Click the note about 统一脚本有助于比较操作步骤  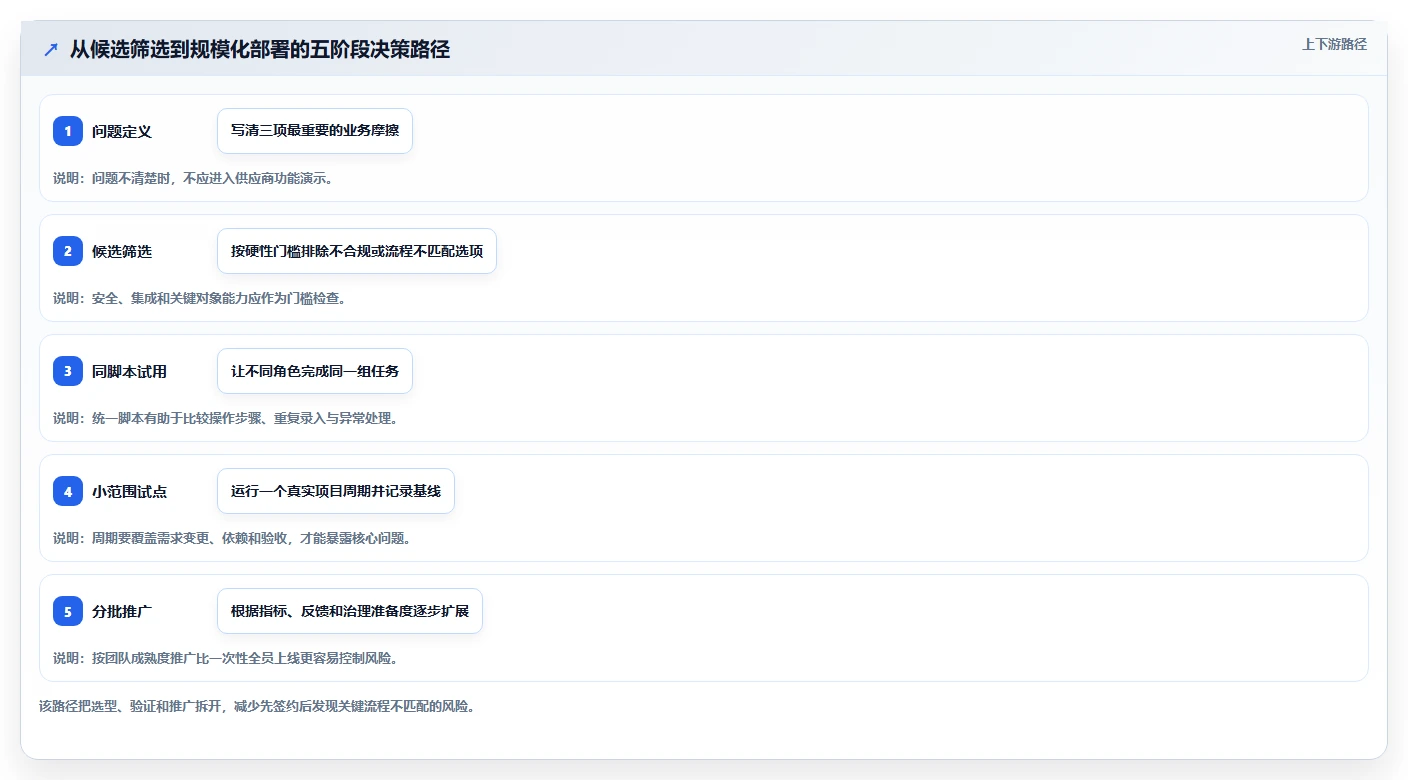pos(226,418)
